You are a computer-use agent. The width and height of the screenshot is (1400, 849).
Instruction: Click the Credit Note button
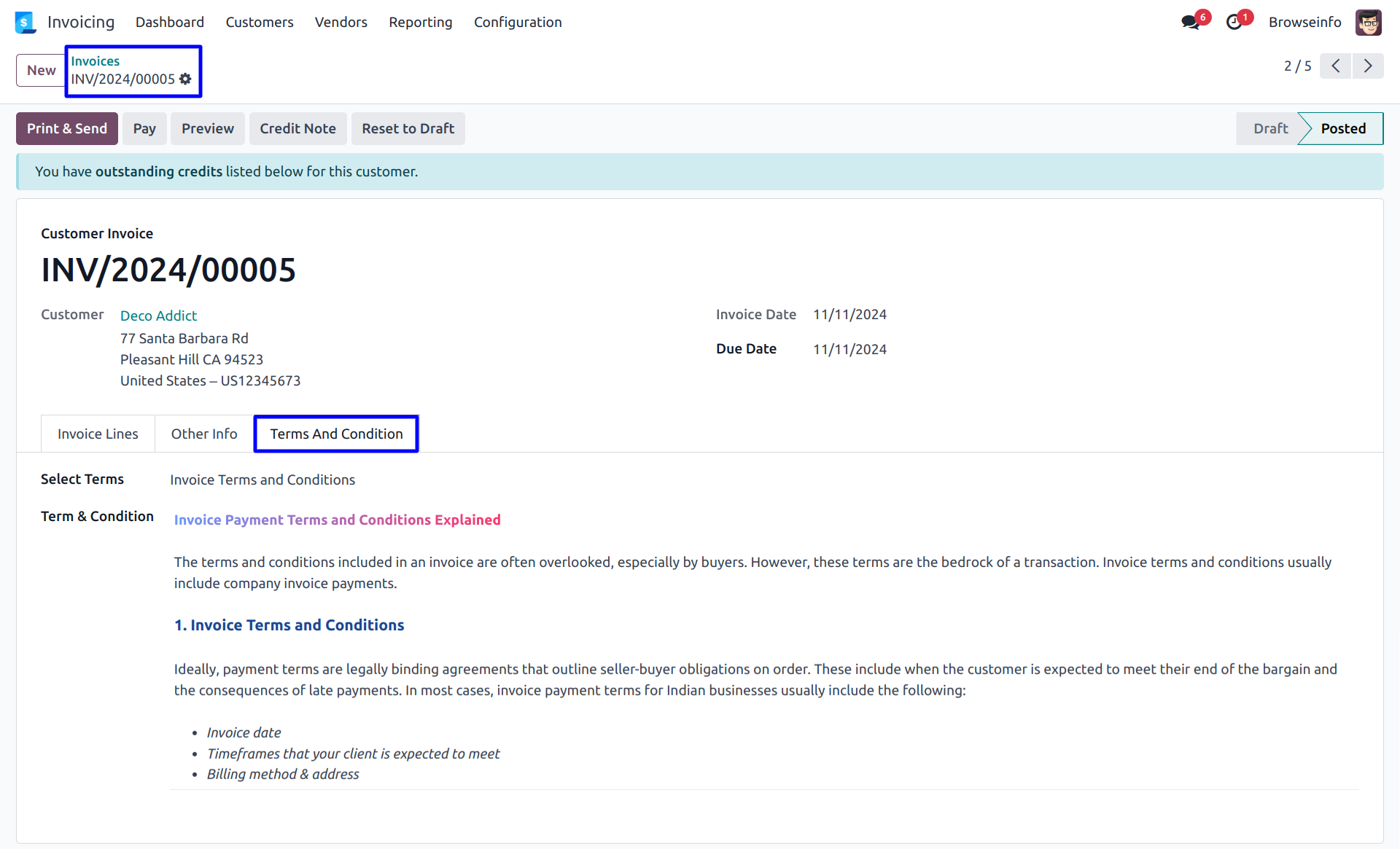(x=297, y=129)
